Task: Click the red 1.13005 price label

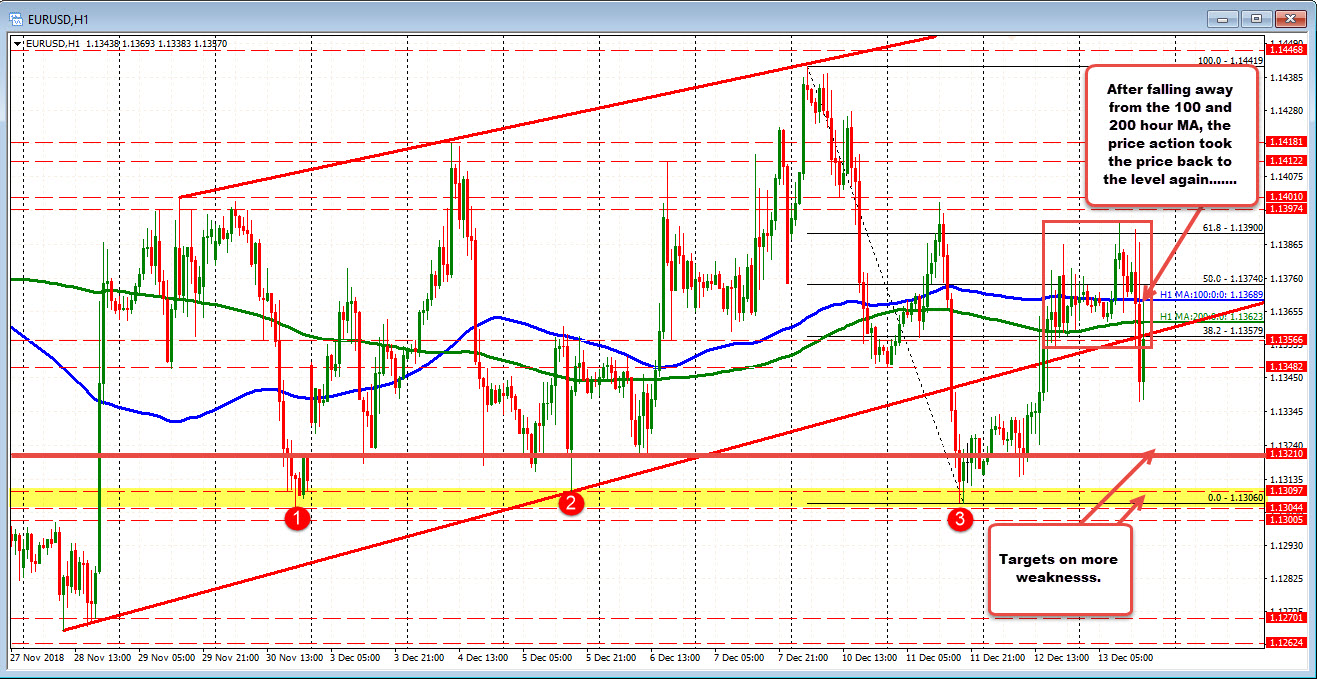Action: click(x=1285, y=520)
